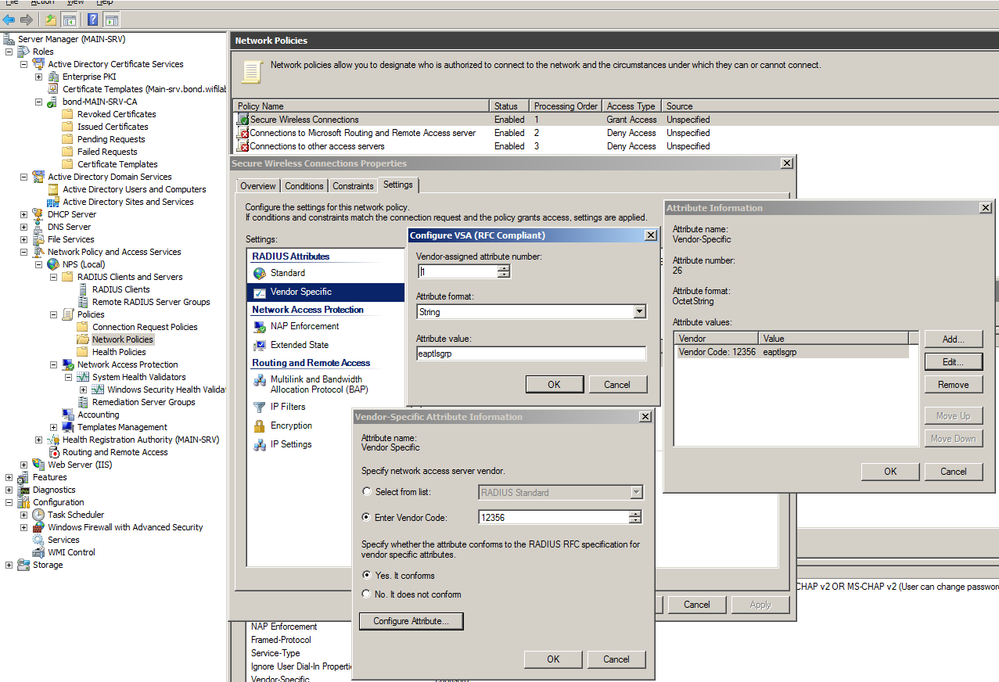Open IP Filters settings item
Image resolution: width=999 pixels, height=682 pixels.
[288, 407]
